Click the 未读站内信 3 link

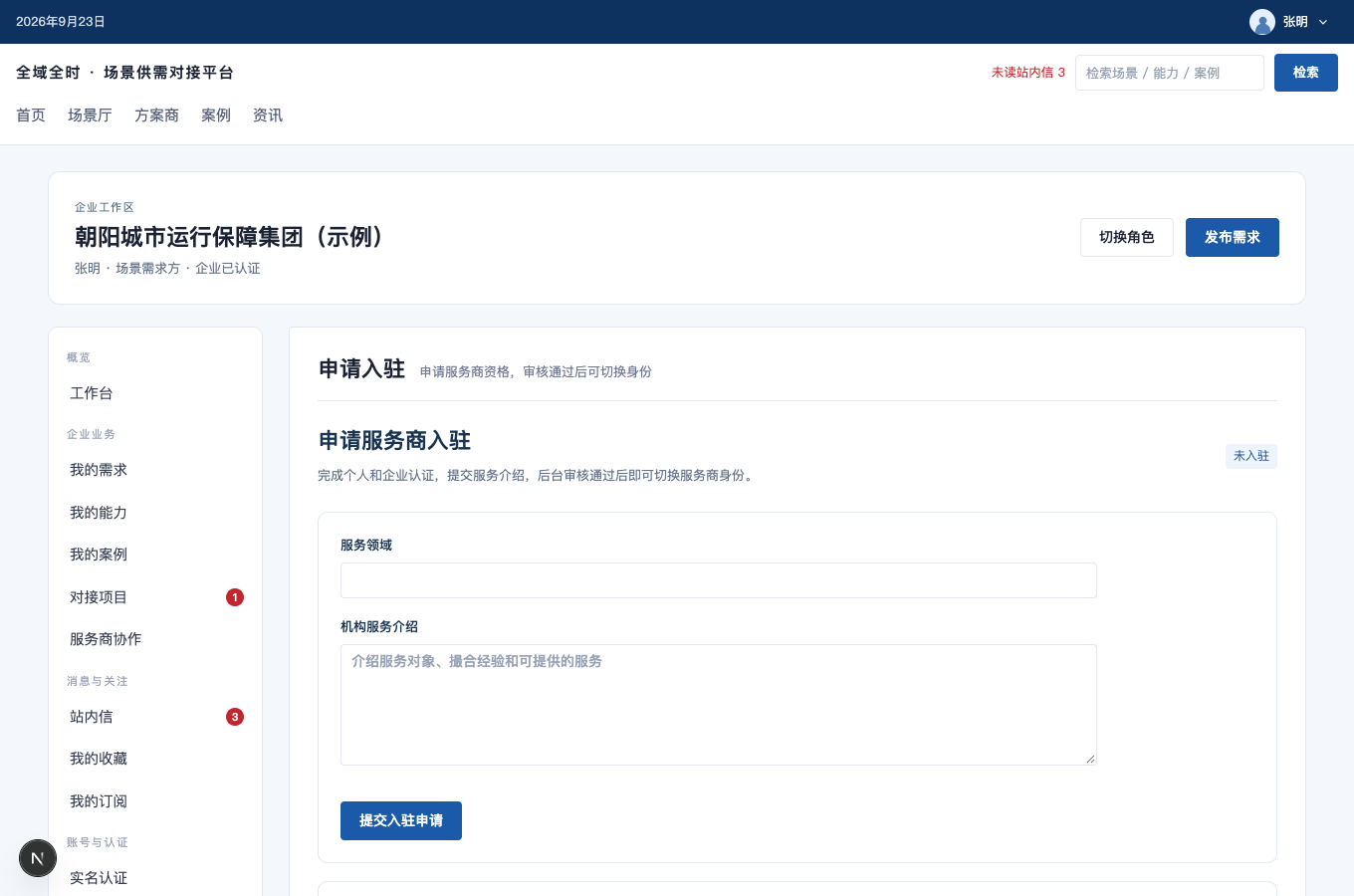[1027, 73]
